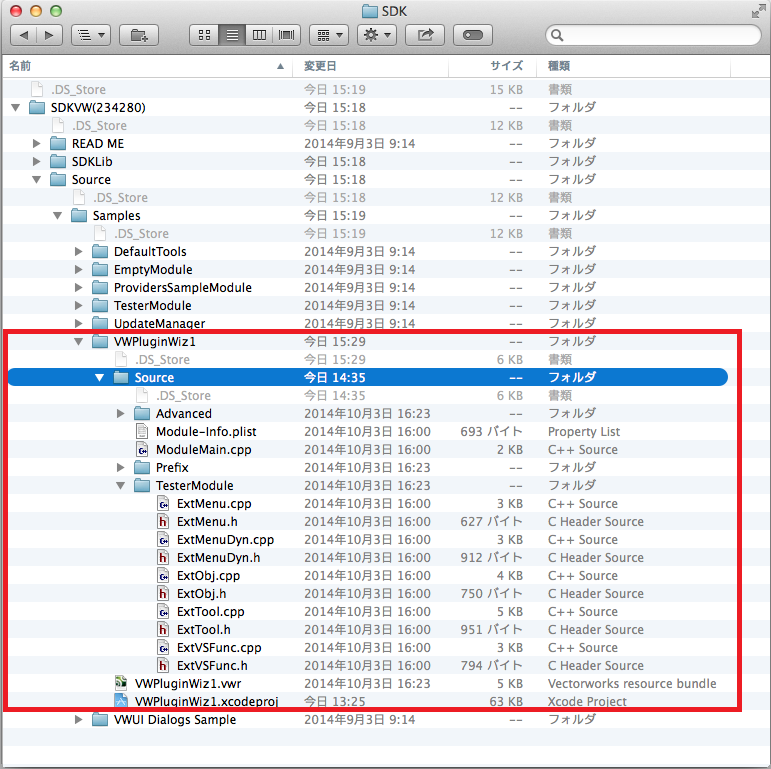Switch to column view
The height and width of the screenshot is (769, 771).
pos(259,35)
